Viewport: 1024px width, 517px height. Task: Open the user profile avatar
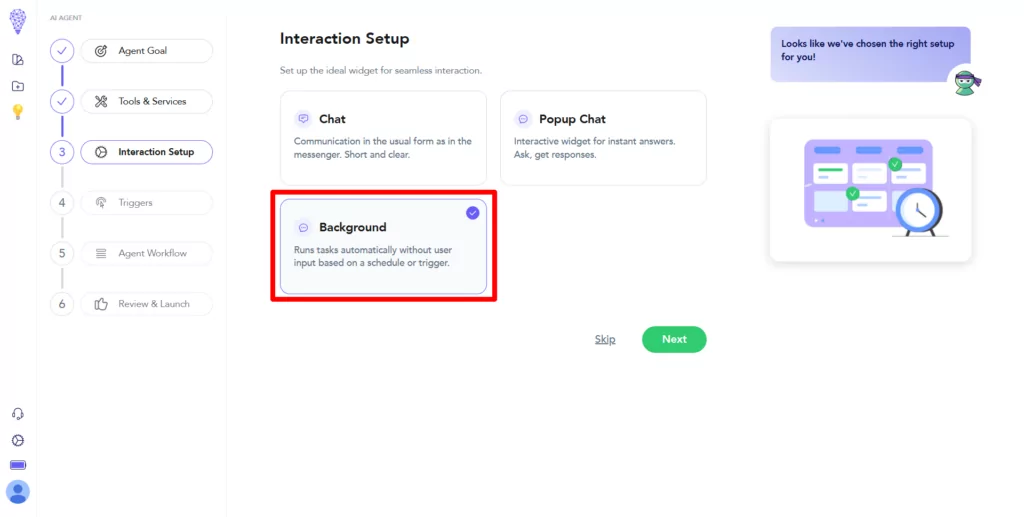pyautogui.click(x=18, y=492)
